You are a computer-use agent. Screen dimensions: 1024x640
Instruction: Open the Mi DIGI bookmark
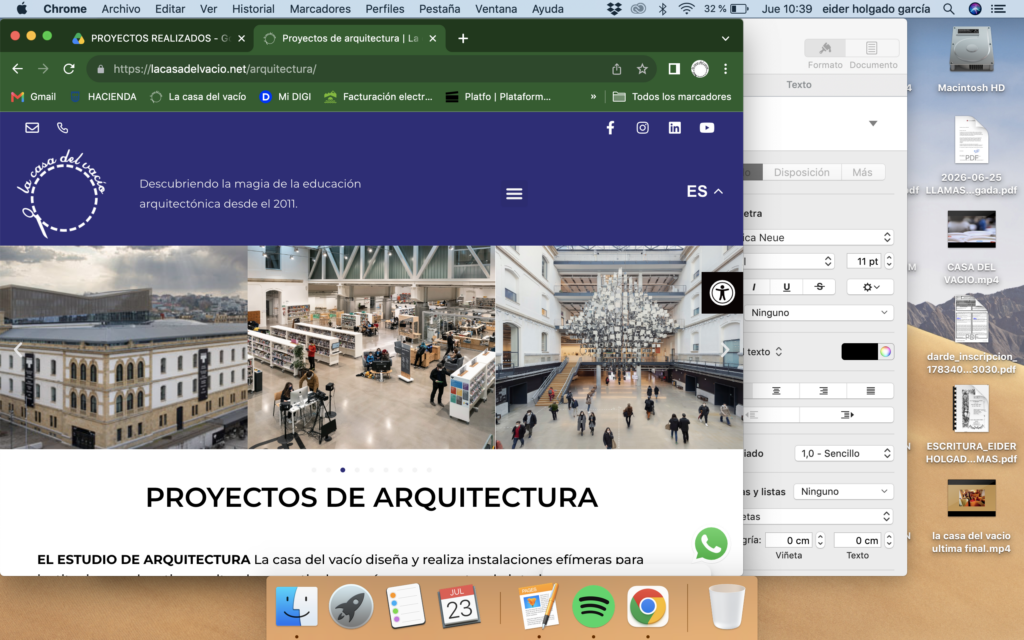click(285, 97)
